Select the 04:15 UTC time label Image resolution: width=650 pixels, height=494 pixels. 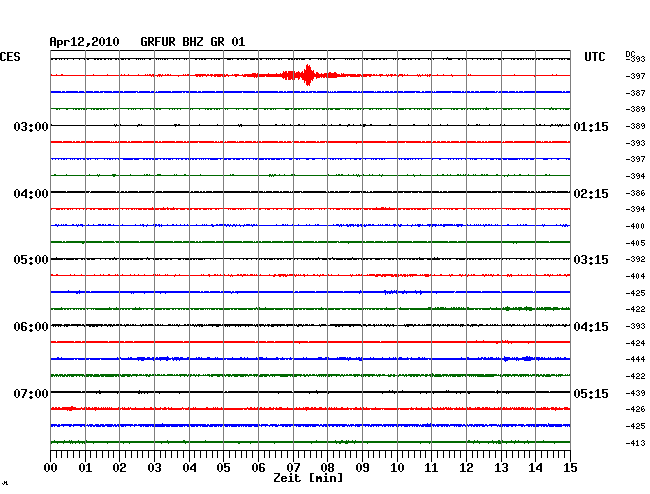[591, 327]
